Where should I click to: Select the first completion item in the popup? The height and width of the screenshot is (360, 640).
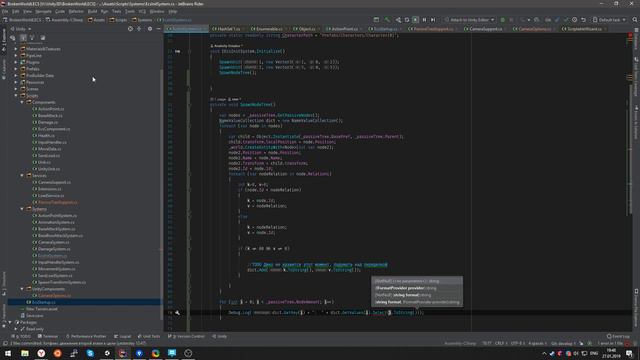coord(417,281)
